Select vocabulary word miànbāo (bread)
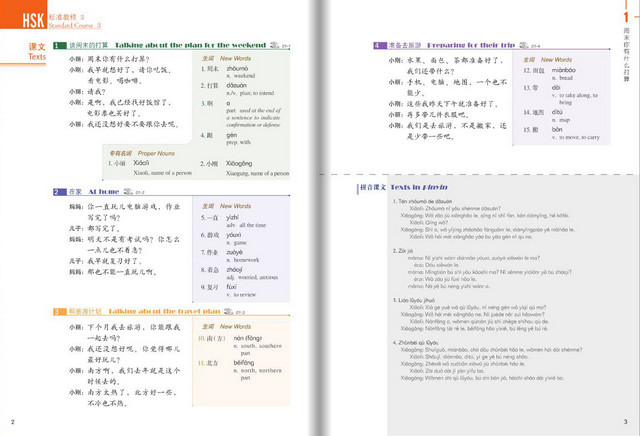 564,70
